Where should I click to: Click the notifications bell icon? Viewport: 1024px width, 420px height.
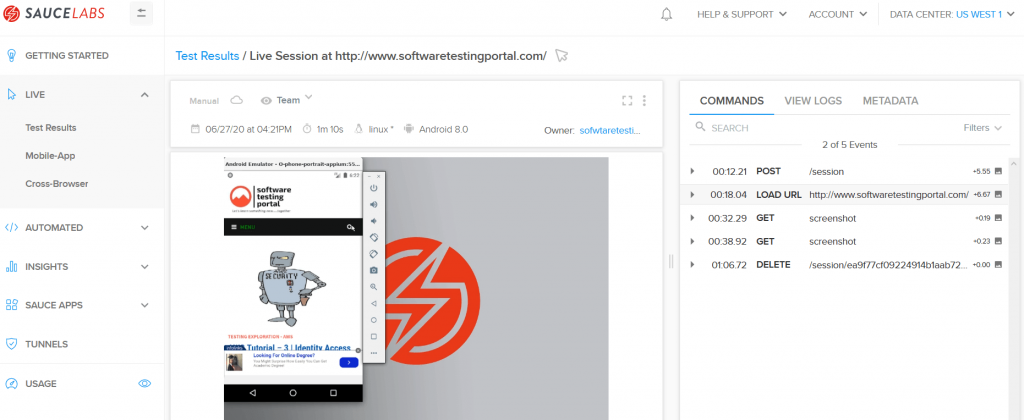pyautogui.click(x=667, y=14)
